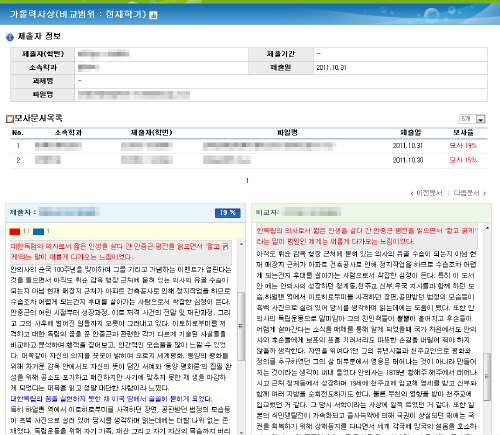500x435 pixels.
Task: Click the document icon beside 모사문서목록
Action: [x=10, y=119]
